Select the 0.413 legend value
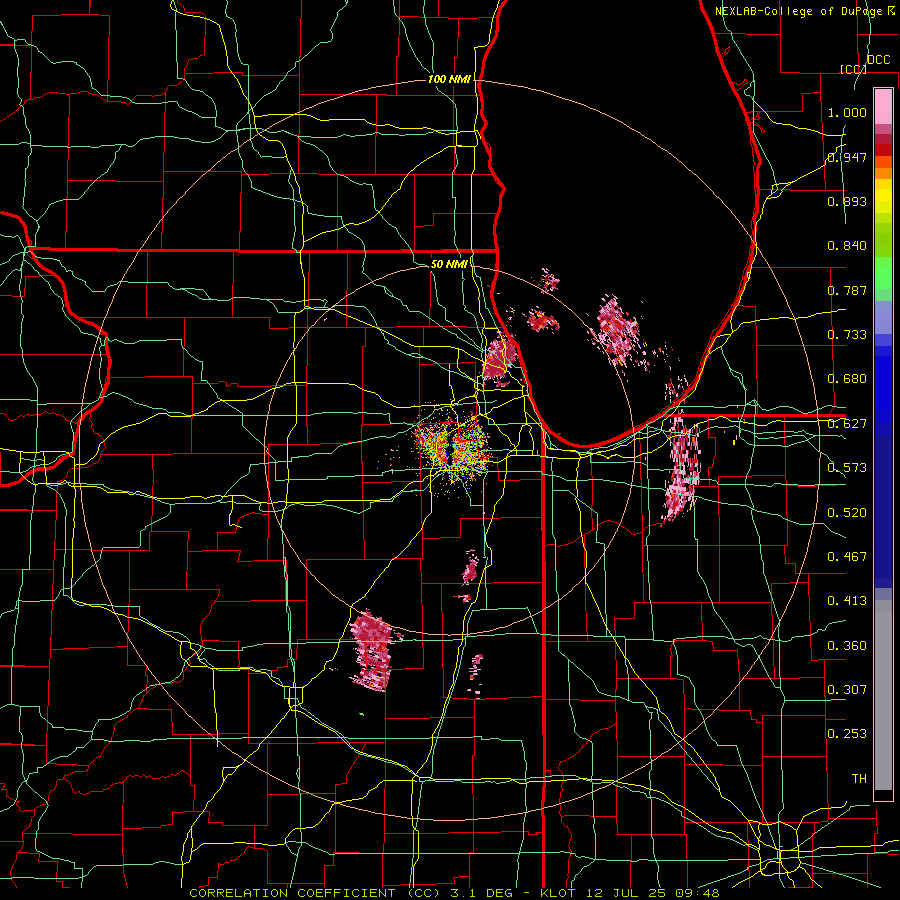 pyautogui.click(x=847, y=601)
